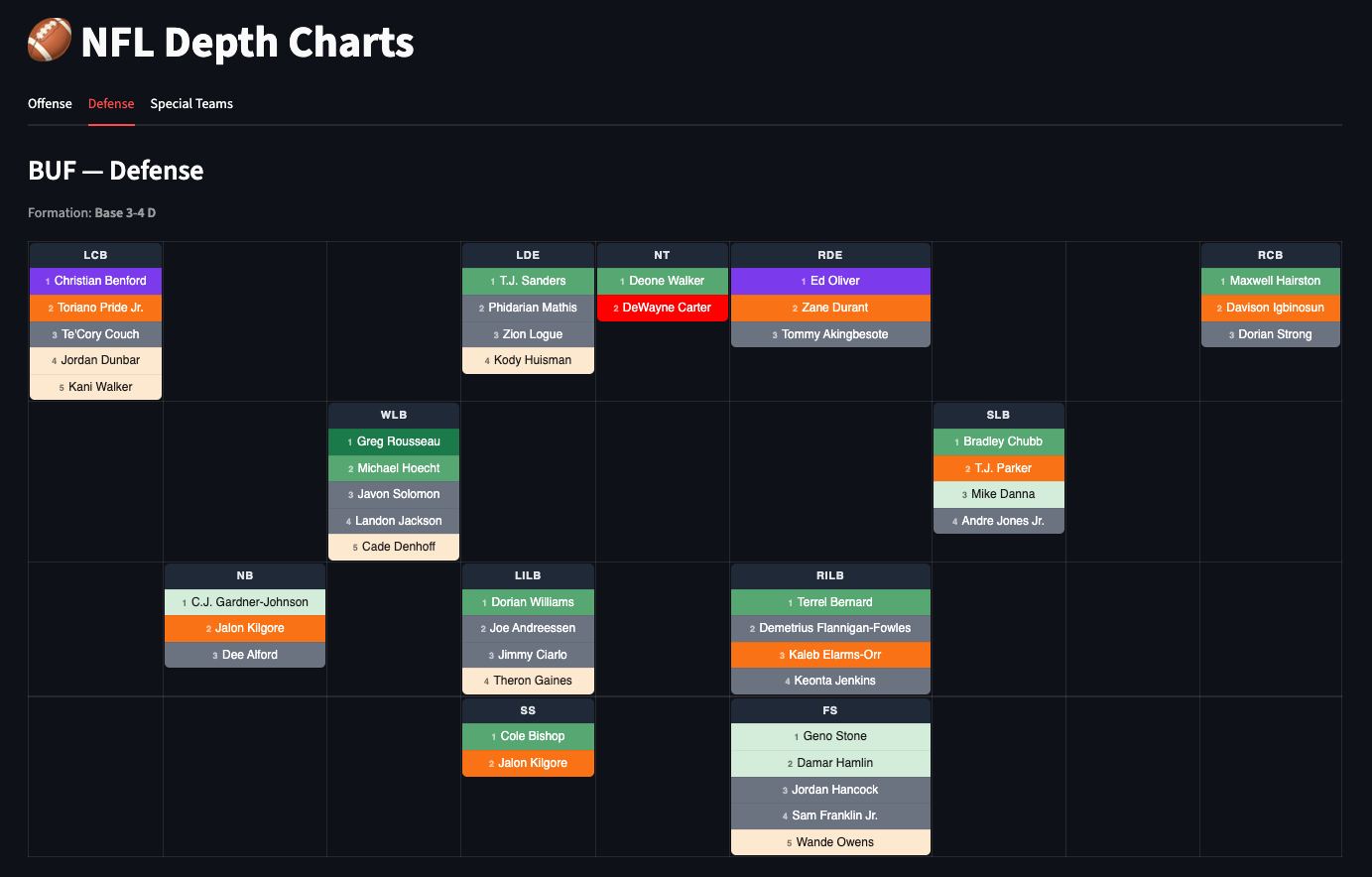Click the NB position header
This screenshot has width=1372, height=877.
[245, 575]
